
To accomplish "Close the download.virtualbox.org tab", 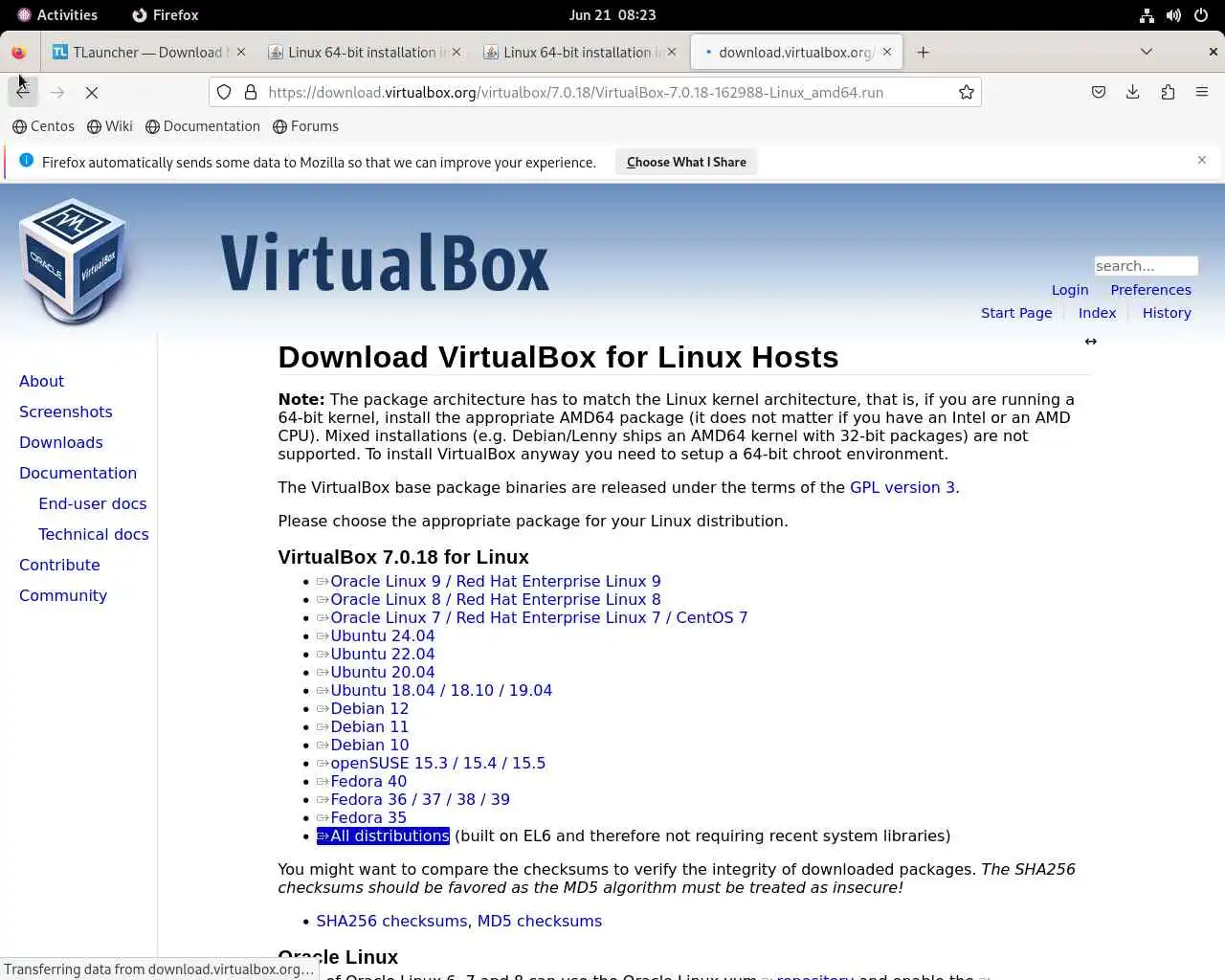I will click(886, 52).
